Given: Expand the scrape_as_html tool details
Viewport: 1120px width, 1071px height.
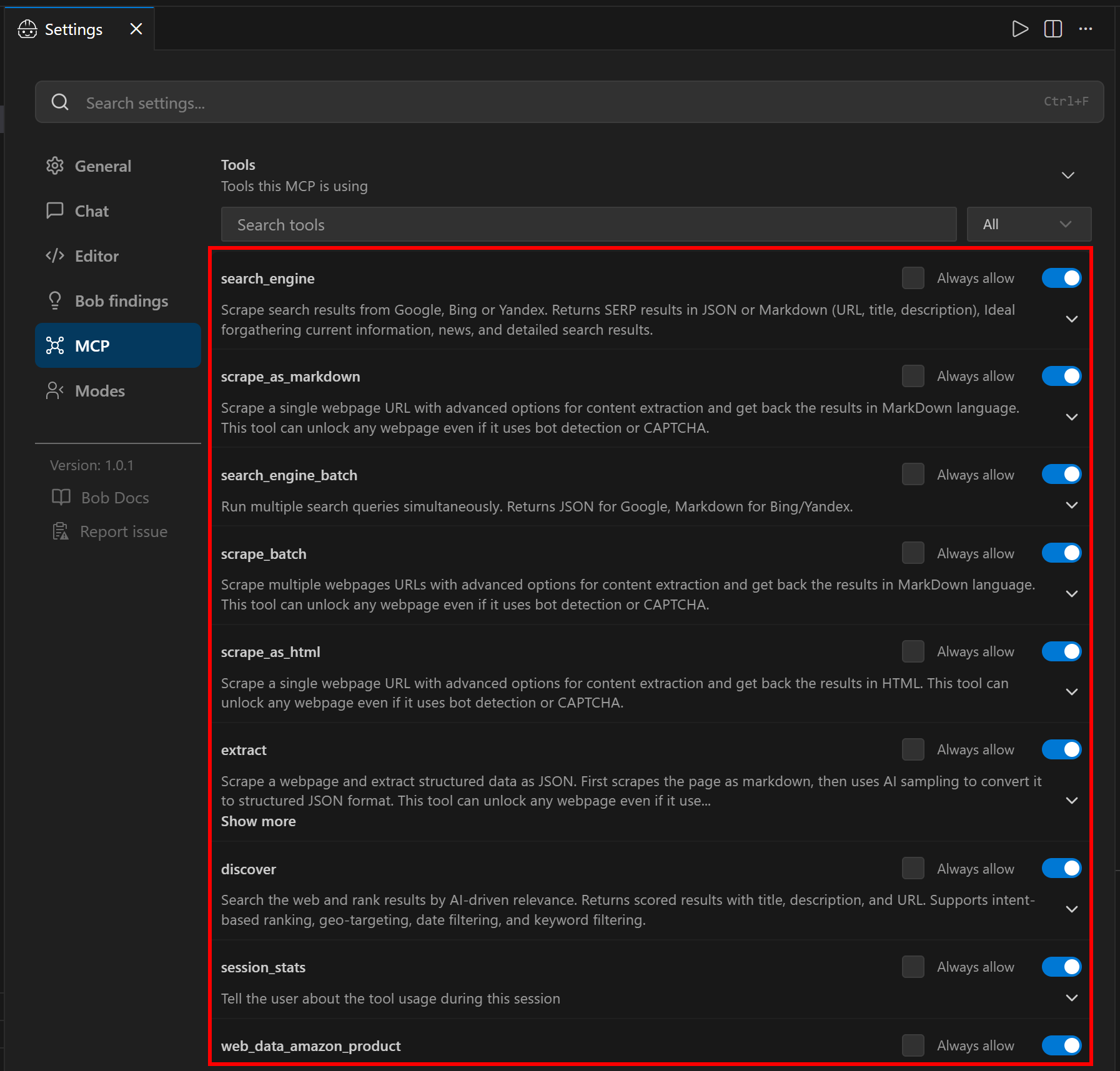Looking at the screenshot, I should click(1072, 692).
